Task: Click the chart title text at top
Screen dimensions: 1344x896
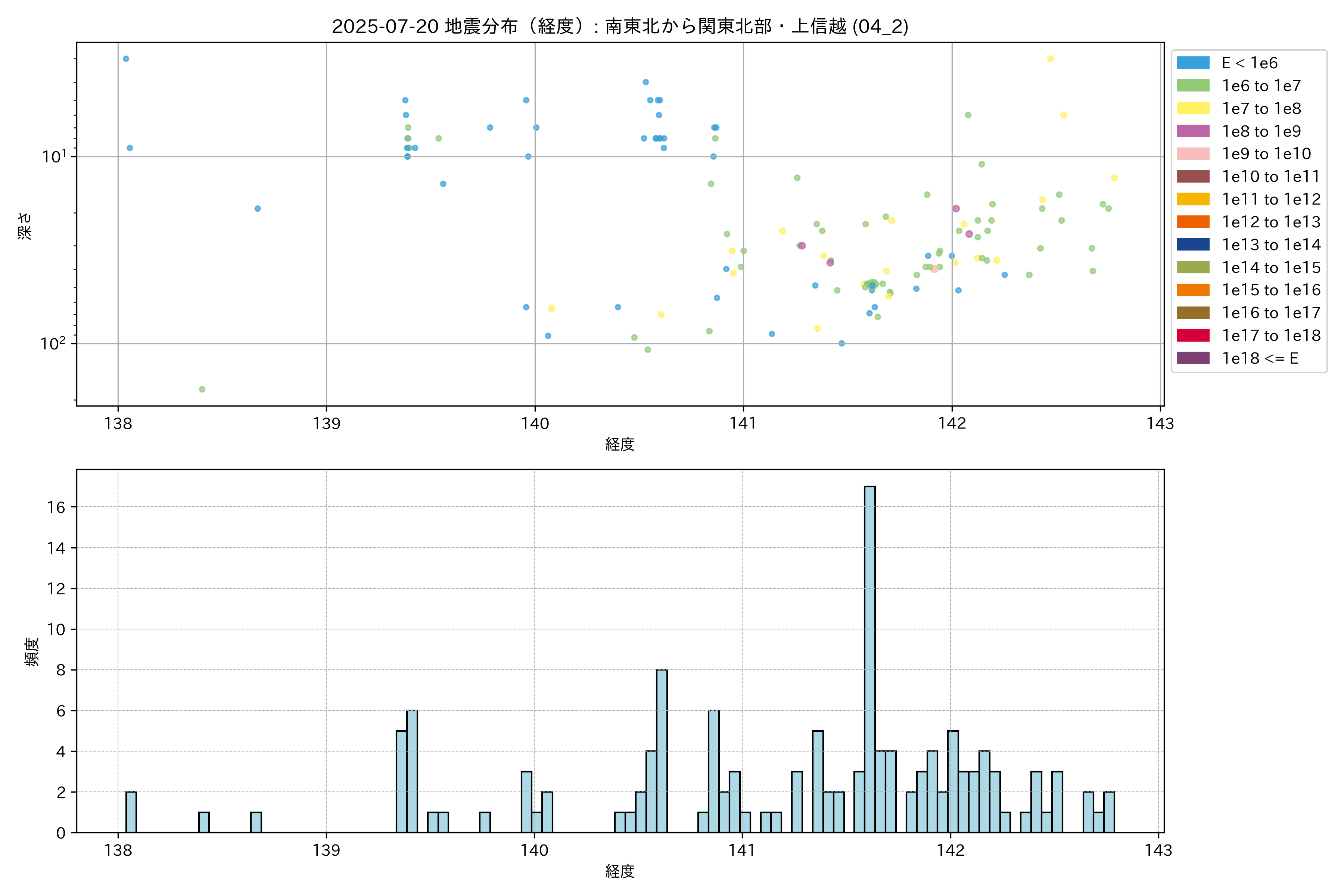Action: pos(620,26)
